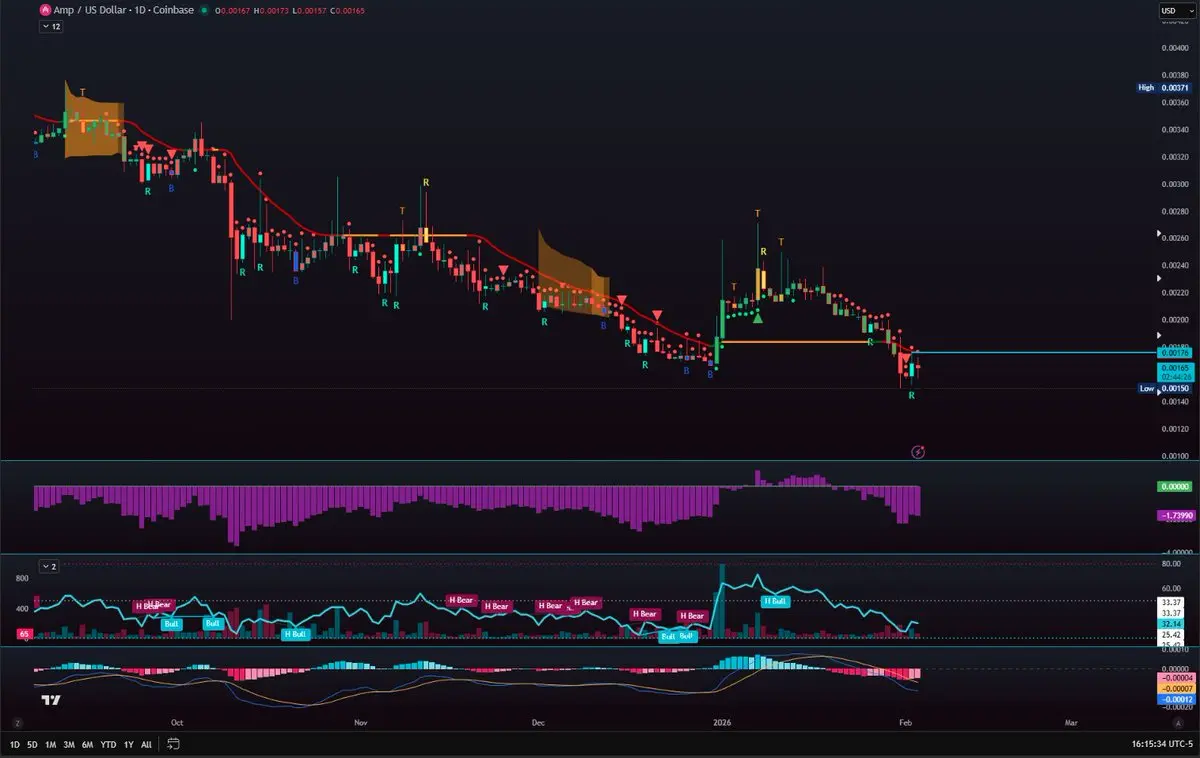Click the Amp symbol logo icon
This screenshot has height=758, width=1200.
coord(43,10)
